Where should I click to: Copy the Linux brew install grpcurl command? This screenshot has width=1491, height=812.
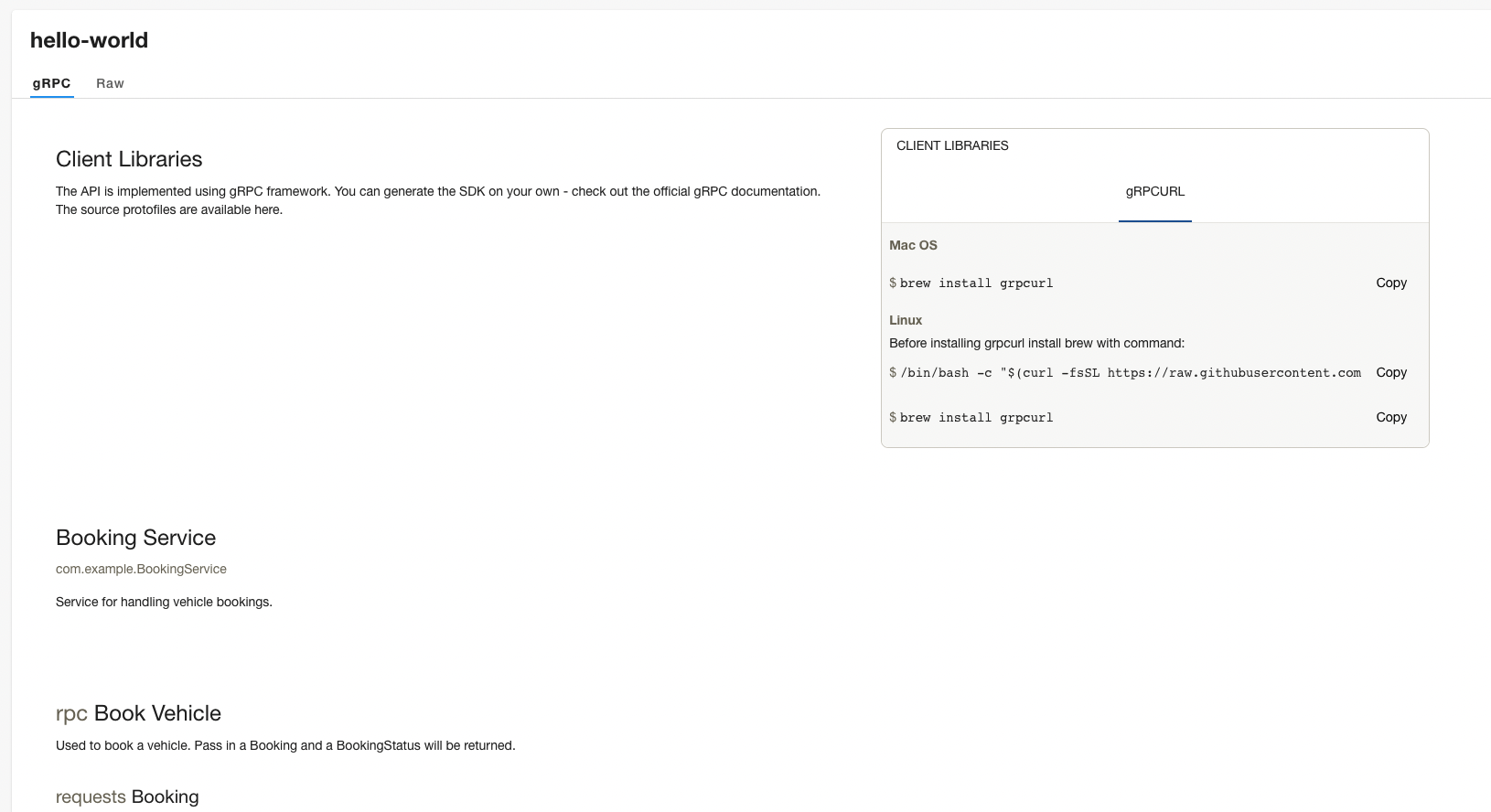coord(1391,417)
